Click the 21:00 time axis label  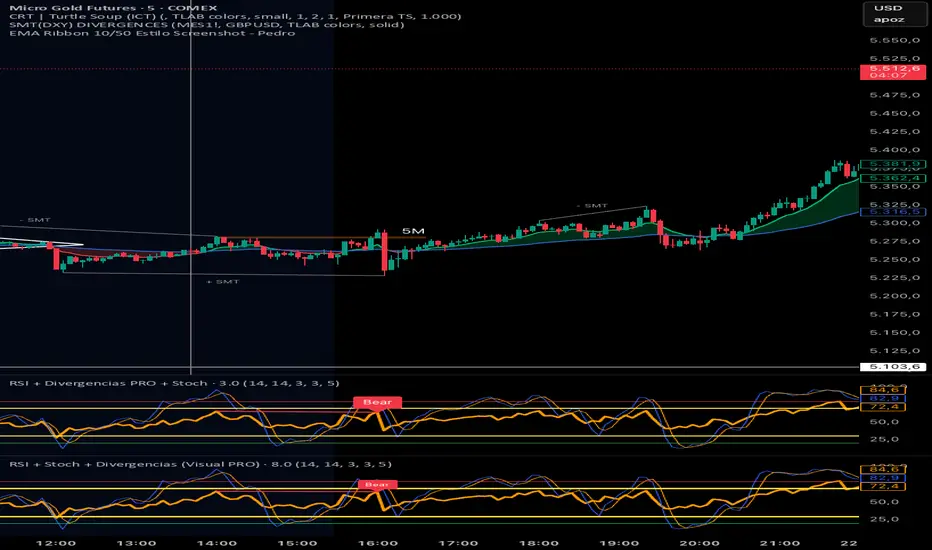coord(780,543)
